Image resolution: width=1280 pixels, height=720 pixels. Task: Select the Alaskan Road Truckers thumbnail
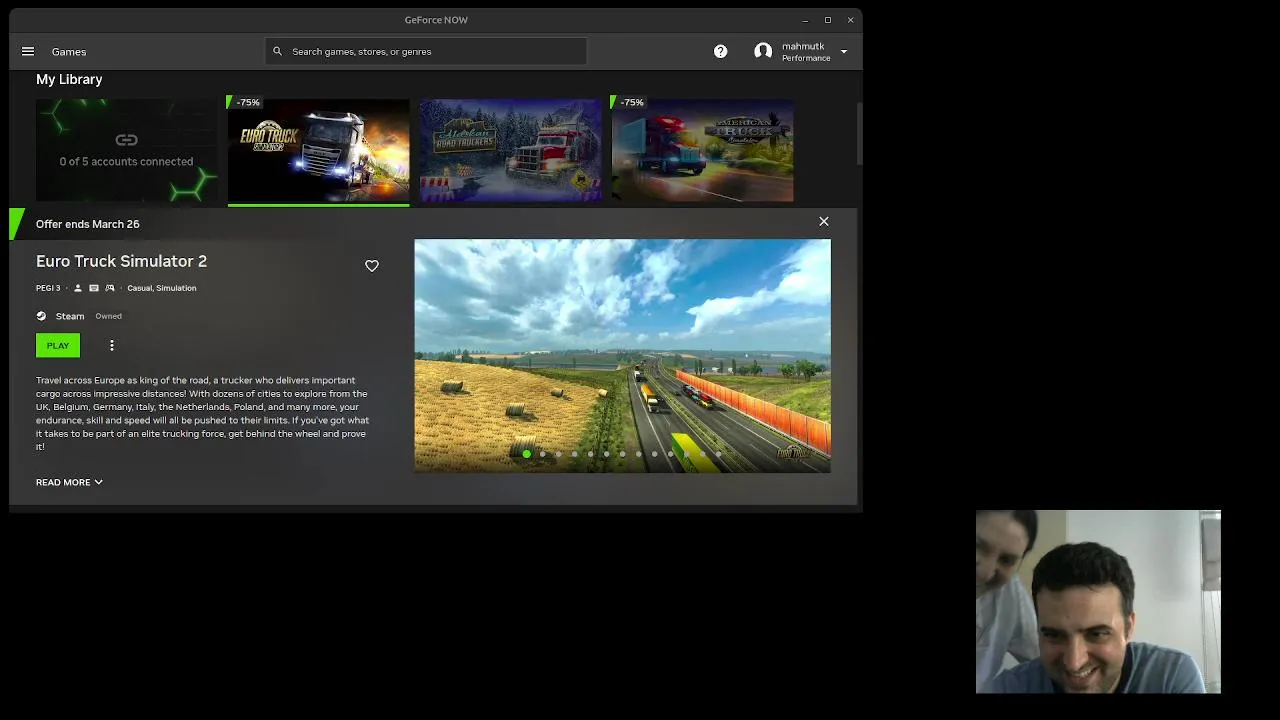click(x=510, y=150)
